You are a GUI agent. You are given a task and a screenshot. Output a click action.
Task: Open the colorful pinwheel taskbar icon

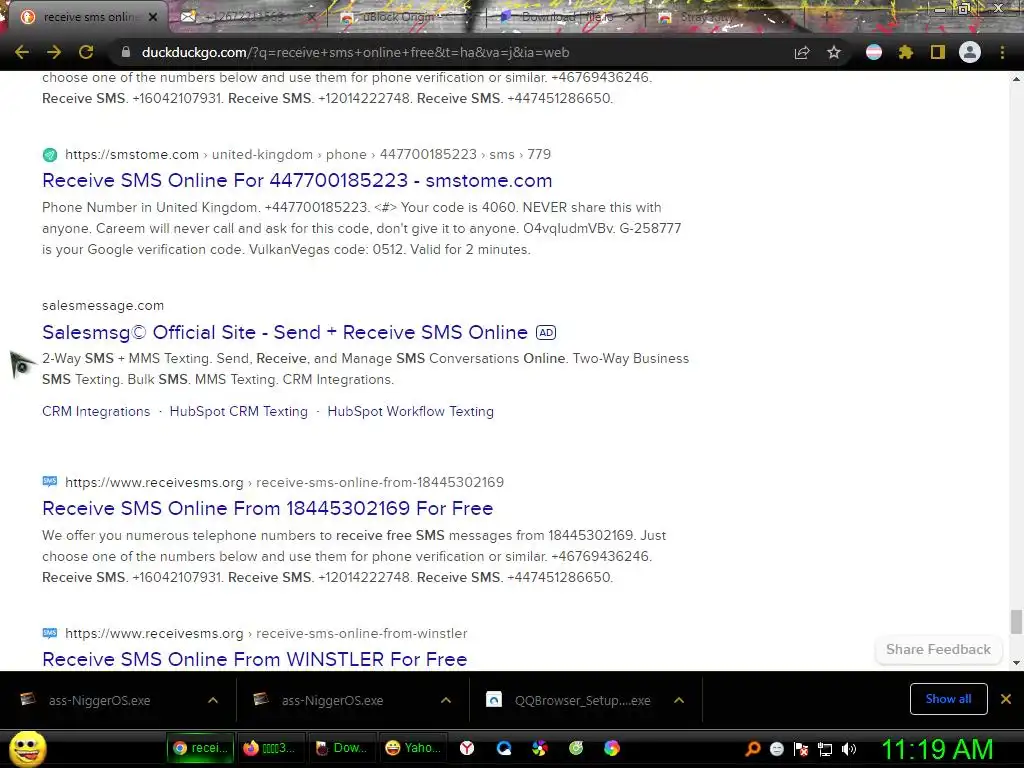point(539,748)
